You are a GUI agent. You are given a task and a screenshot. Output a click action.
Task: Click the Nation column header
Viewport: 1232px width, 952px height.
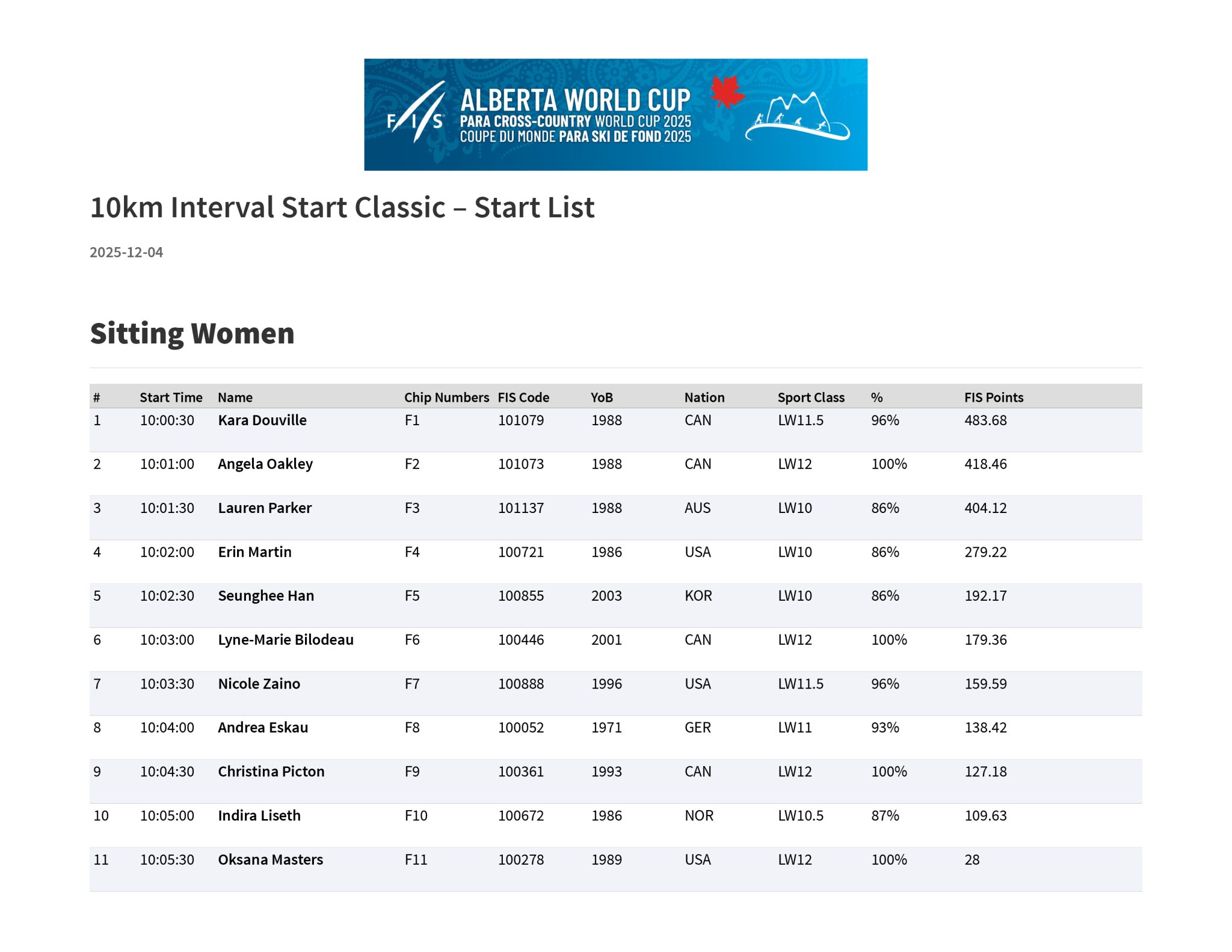[x=704, y=398]
